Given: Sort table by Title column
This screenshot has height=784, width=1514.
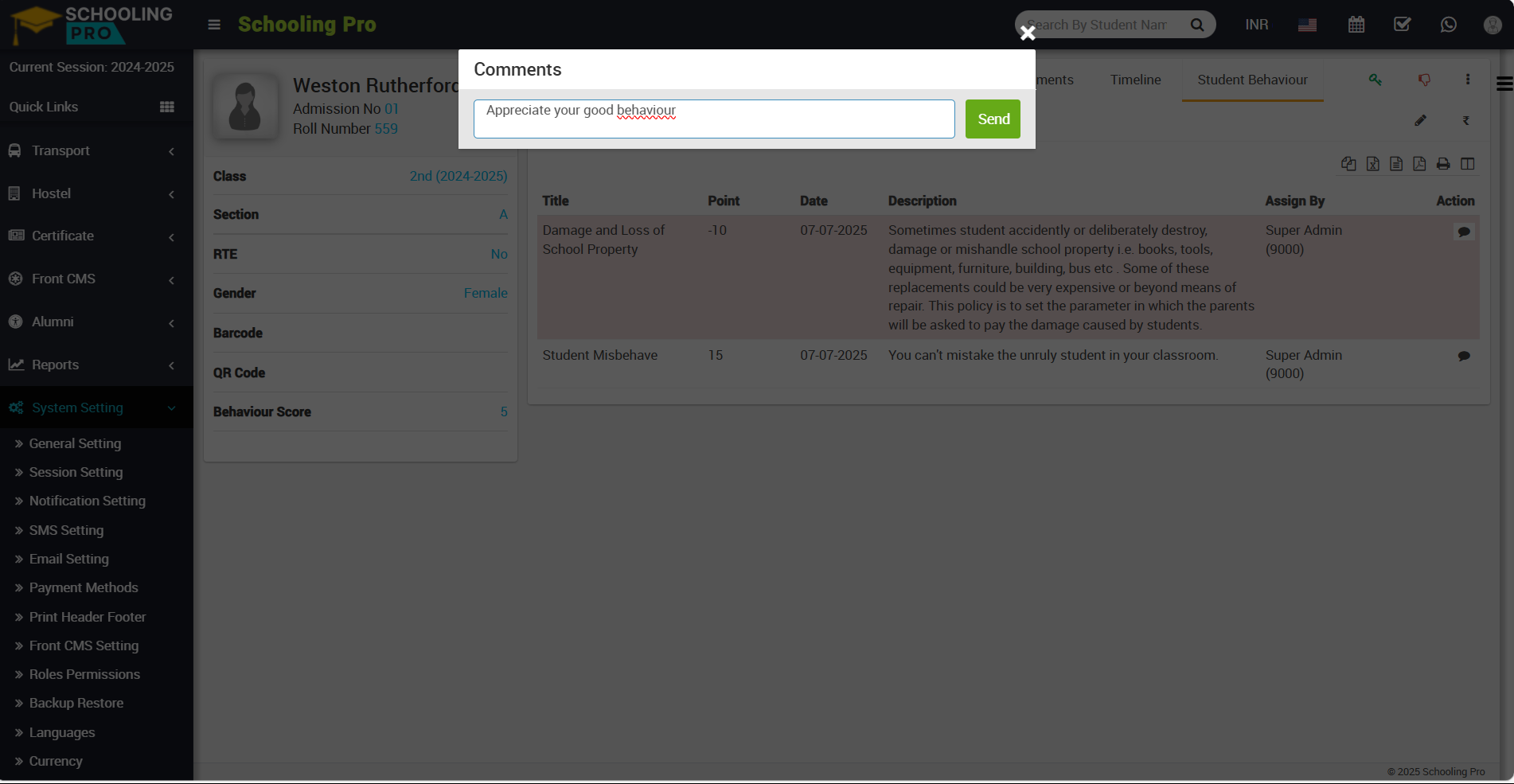Looking at the screenshot, I should (556, 201).
